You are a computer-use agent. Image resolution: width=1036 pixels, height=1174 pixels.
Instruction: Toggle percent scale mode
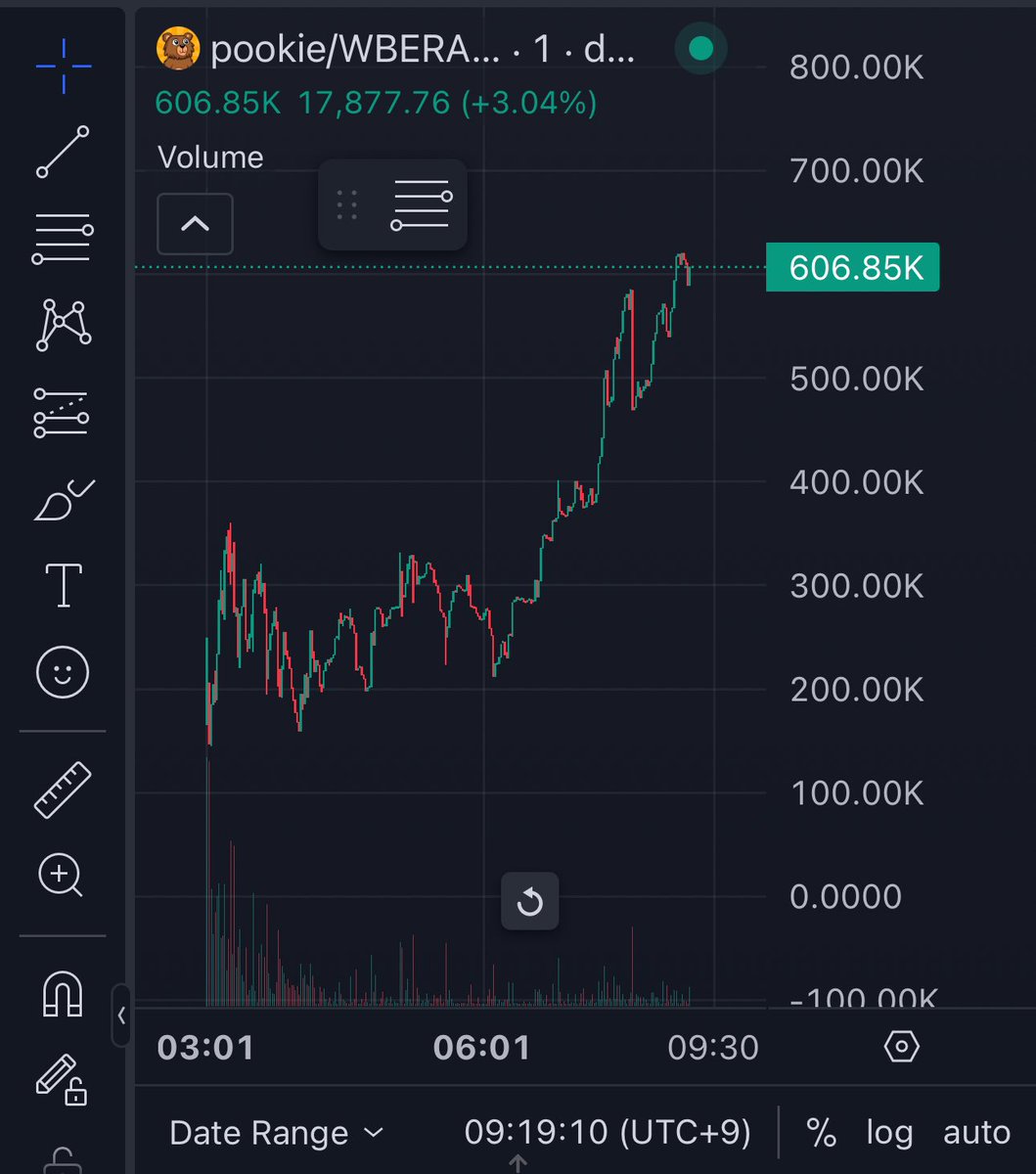click(x=821, y=1133)
